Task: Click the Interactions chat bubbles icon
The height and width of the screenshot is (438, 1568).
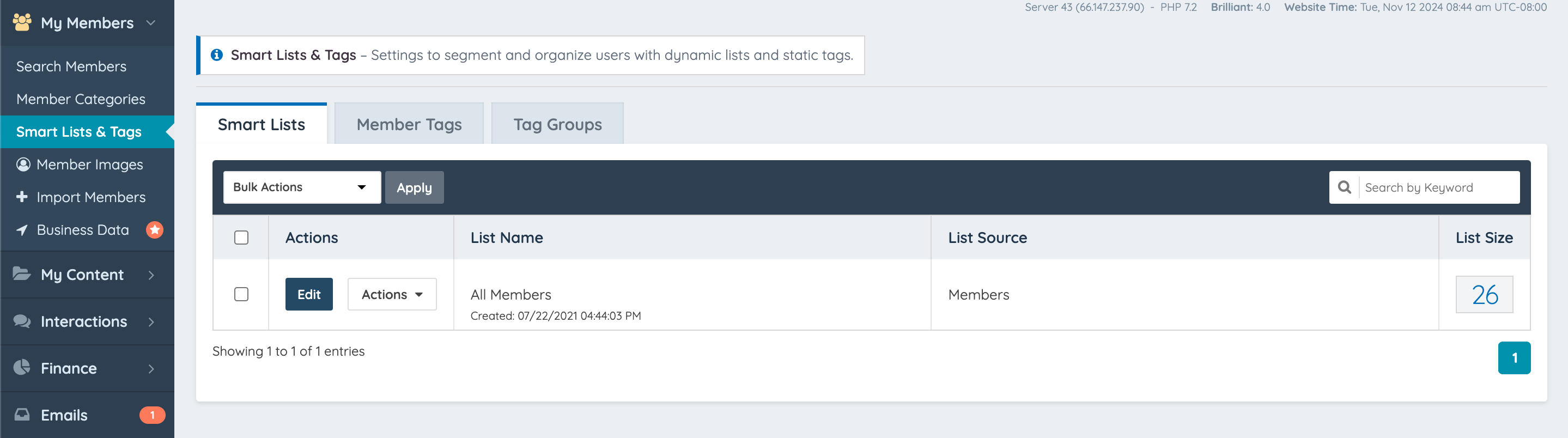Action: 22,320
